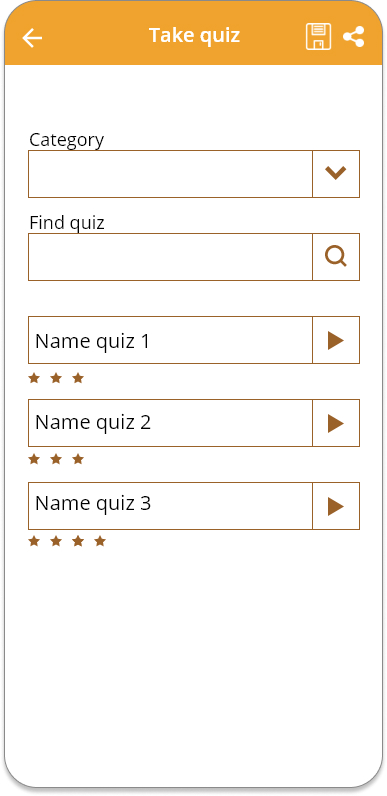Expand the Category dropdown chevron
Image resolution: width=387 pixels, height=796 pixels.
336,174
